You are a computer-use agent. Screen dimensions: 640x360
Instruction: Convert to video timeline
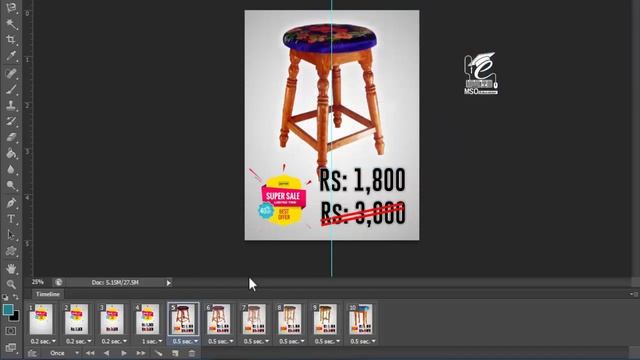point(33,353)
